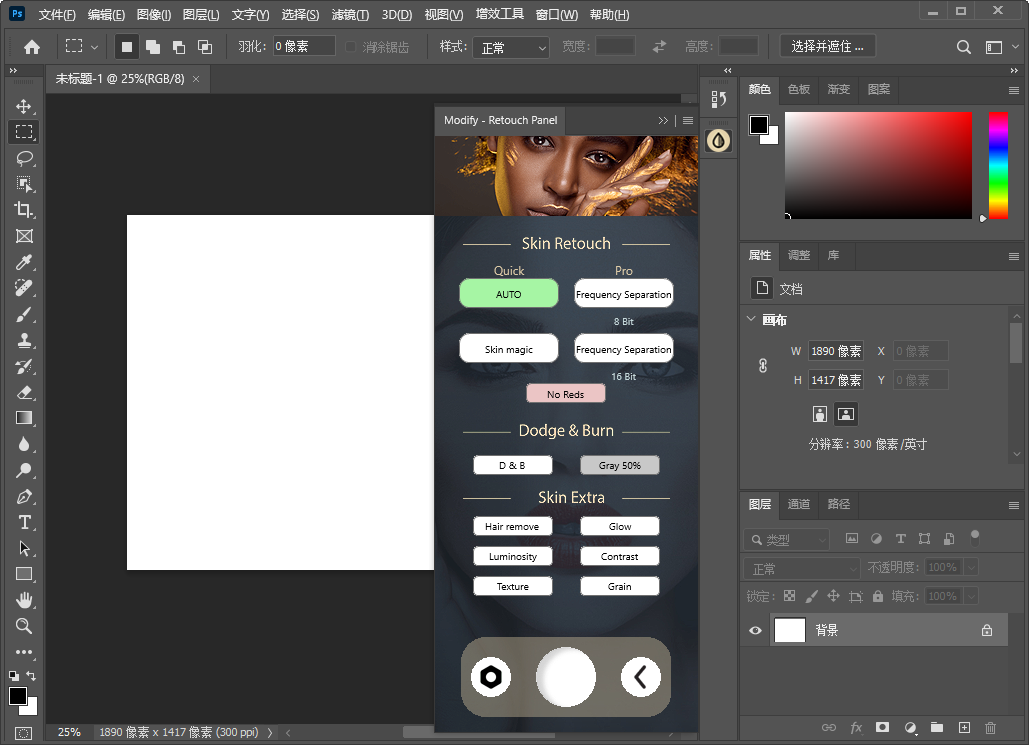Open the marquee tool preset dropdown arrow

(x=94, y=47)
